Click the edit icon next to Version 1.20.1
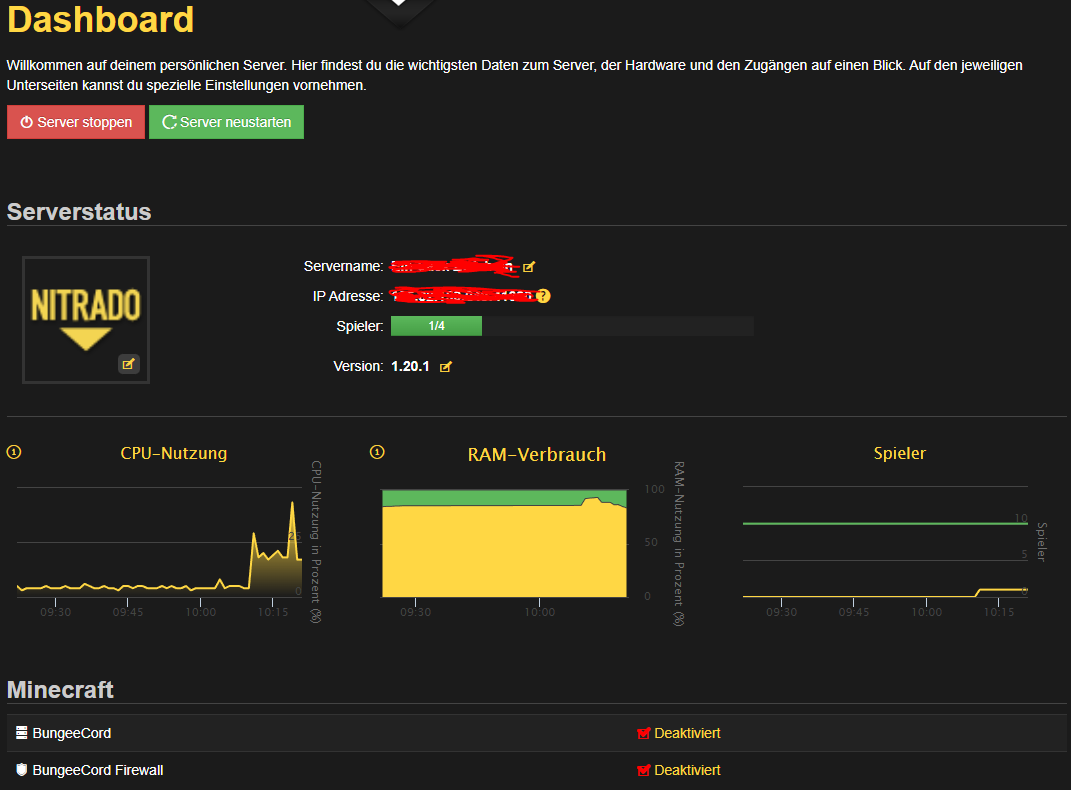The image size is (1071, 790). (446, 366)
